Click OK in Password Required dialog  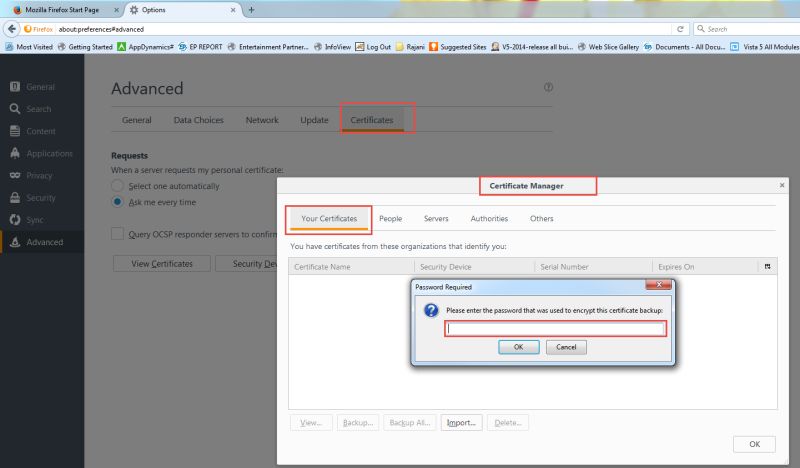(518, 347)
